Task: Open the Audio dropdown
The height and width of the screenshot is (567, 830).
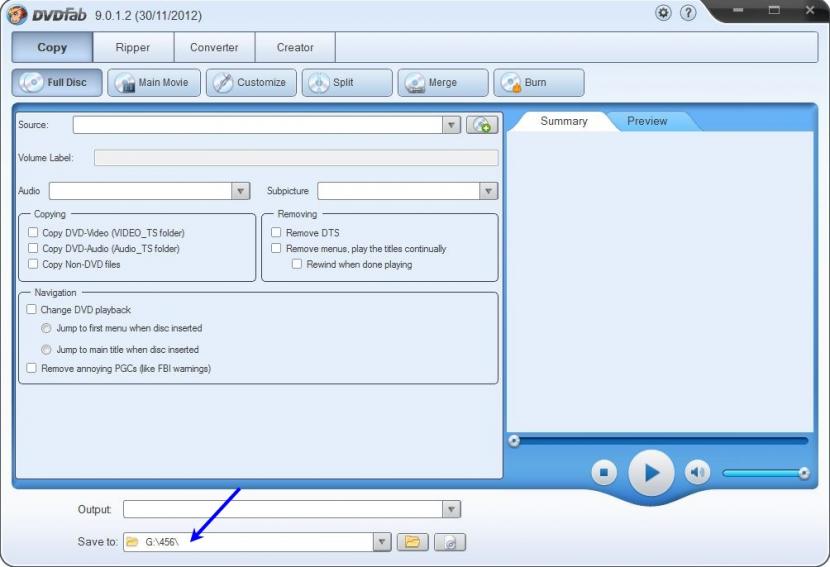Action: pos(240,191)
